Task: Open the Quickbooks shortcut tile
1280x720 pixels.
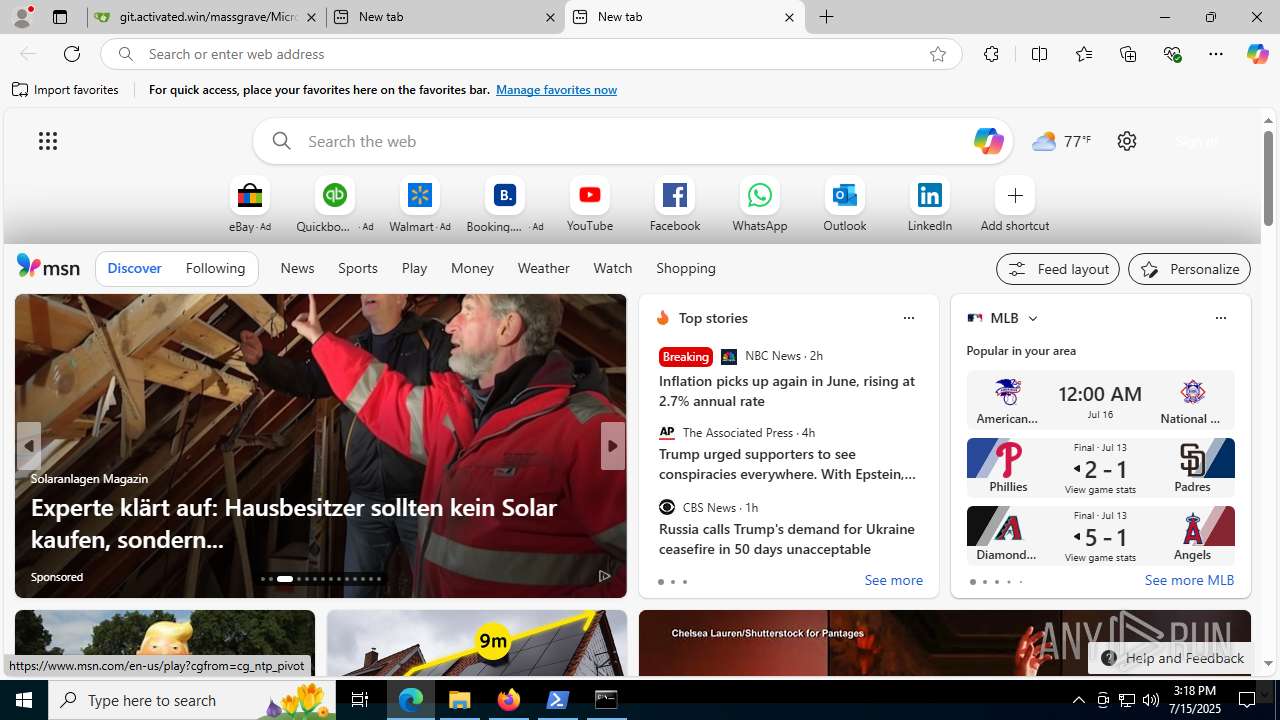Action: pyautogui.click(x=335, y=205)
